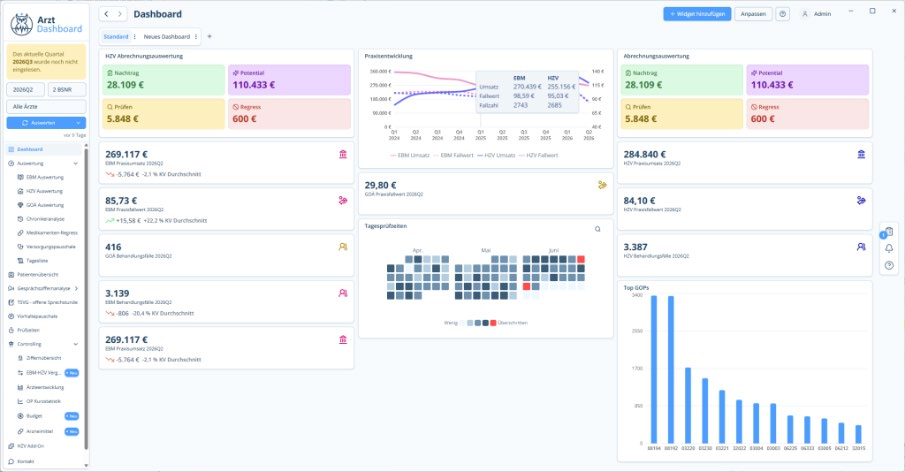Open Patientenübersicht in sidebar
Viewport: 905px width, 472px height.
(x=38, y=275)
